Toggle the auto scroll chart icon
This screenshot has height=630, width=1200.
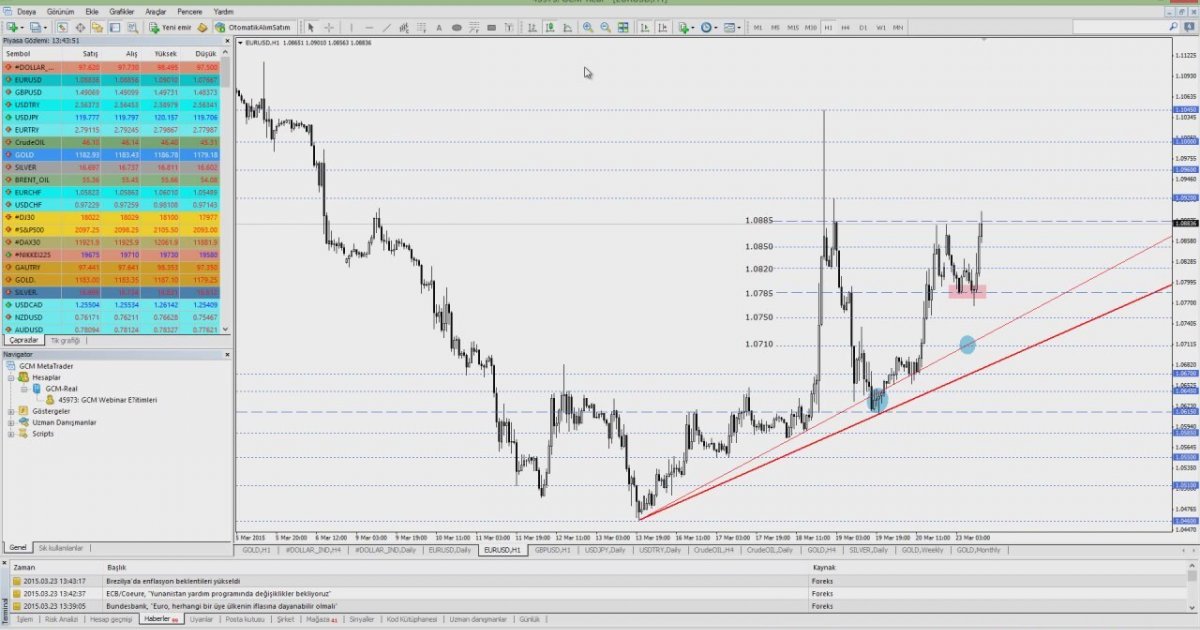(645, 28)
